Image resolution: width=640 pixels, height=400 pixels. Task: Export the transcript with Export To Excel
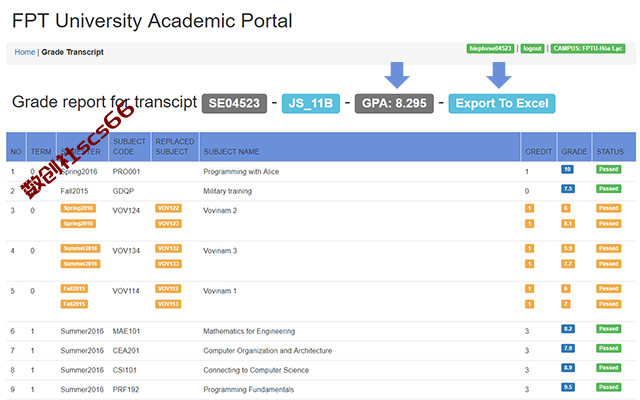pos(502,103)
